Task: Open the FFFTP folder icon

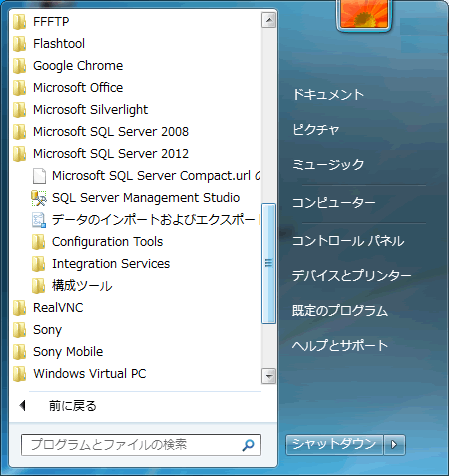Action: click(x=19, y=22)
